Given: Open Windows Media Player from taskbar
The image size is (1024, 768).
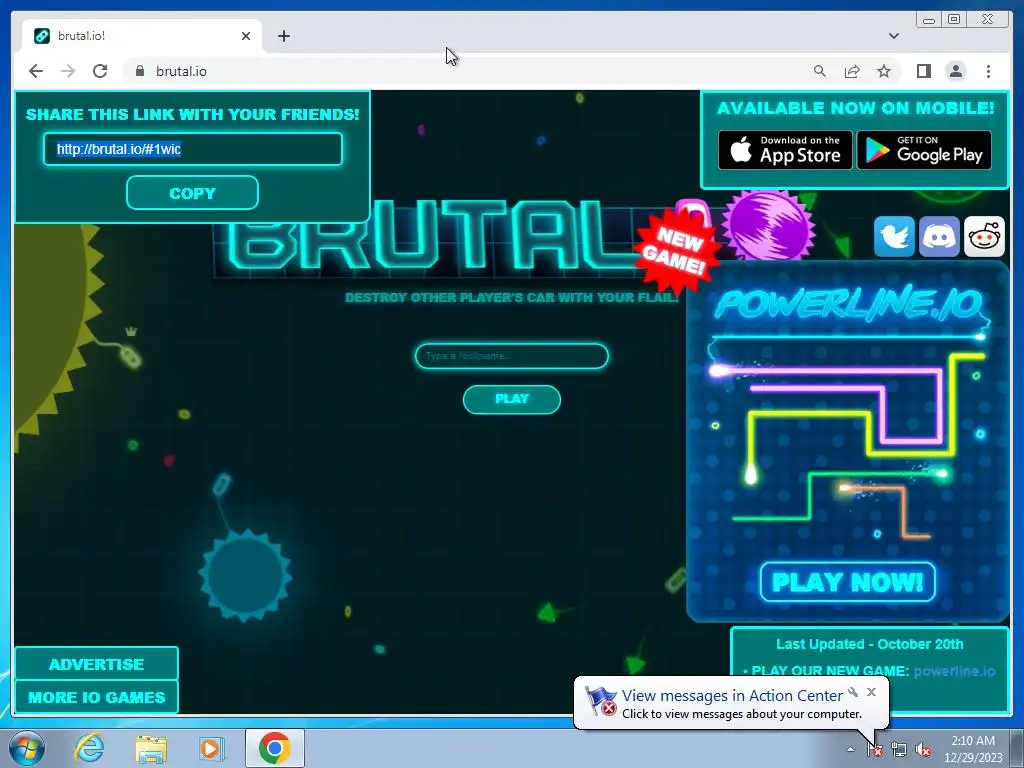Looking at the screenshot, I should click(212, 748).
